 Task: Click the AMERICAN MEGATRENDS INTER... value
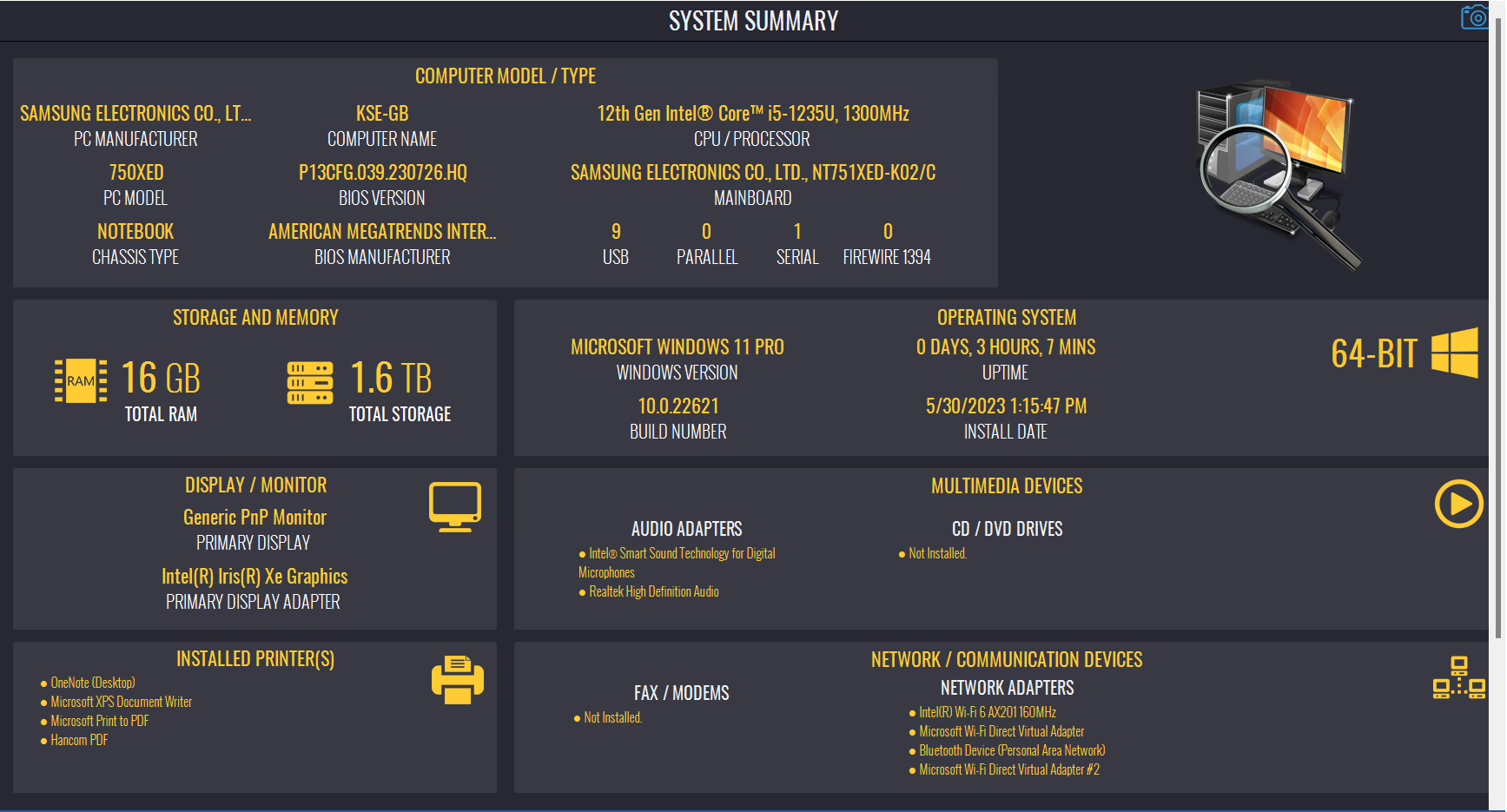[382, 232]
